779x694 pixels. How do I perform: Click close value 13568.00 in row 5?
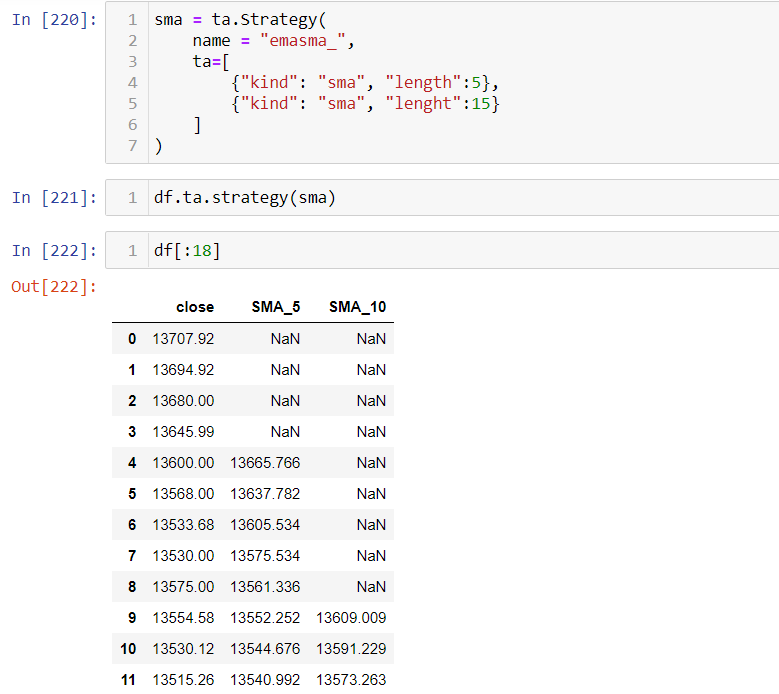pyautogui.click(x=183, y=494)
